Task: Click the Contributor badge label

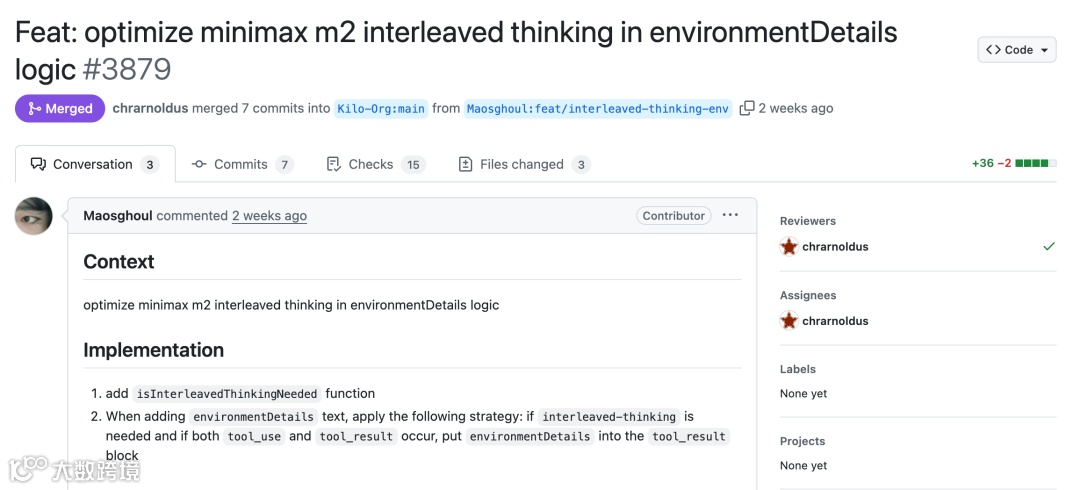Action: 673,216
